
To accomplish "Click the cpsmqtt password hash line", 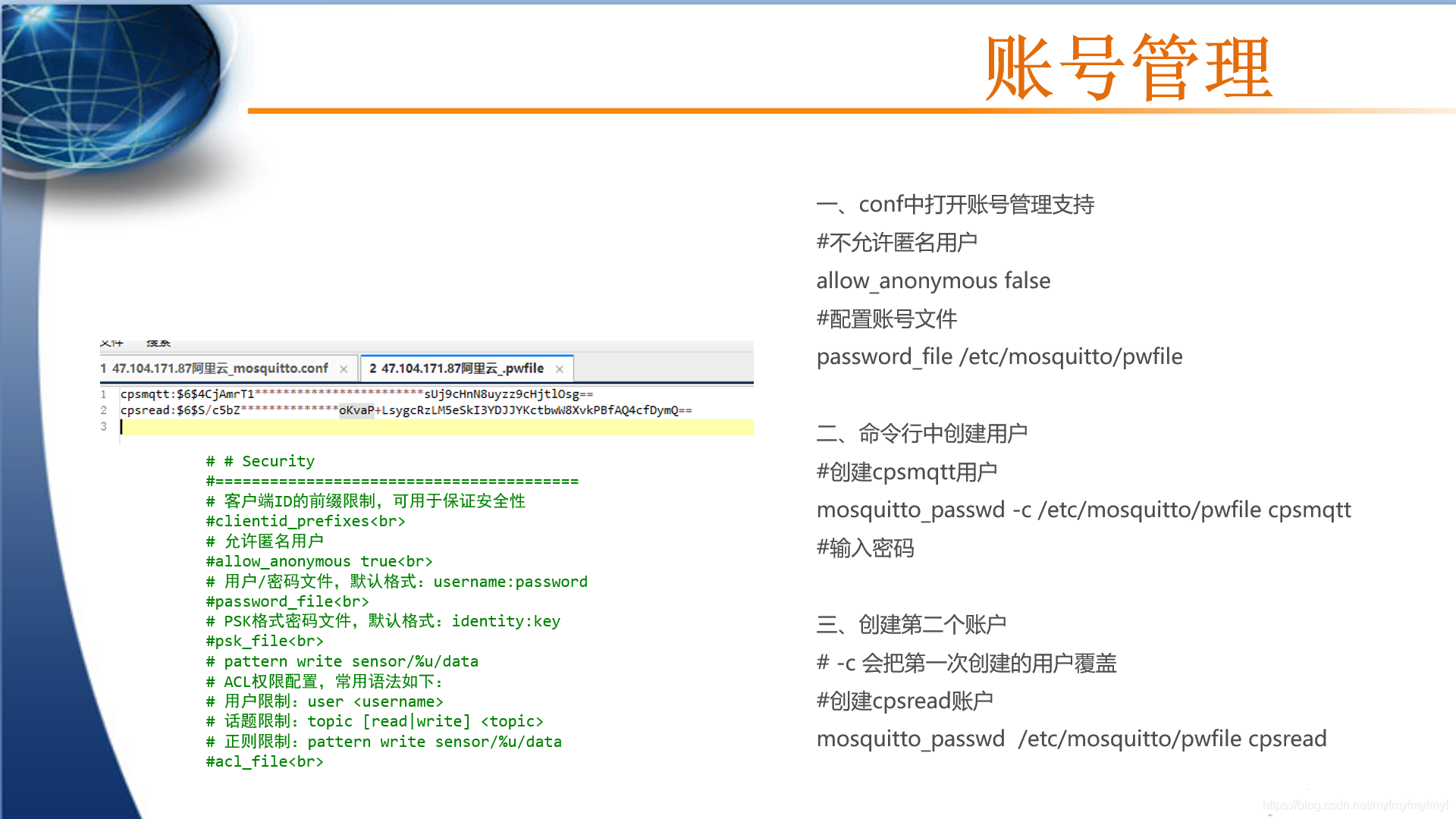I will (356, 394).
